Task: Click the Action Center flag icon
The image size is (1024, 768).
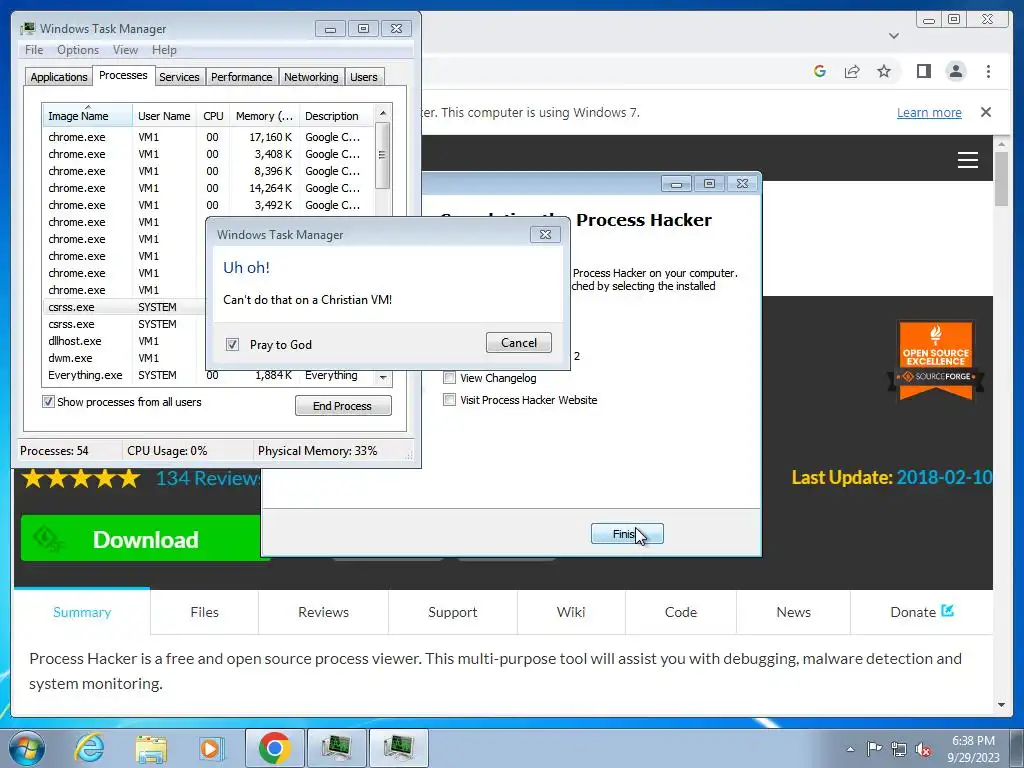Action: pyautogui.click(x=874, y=748)
